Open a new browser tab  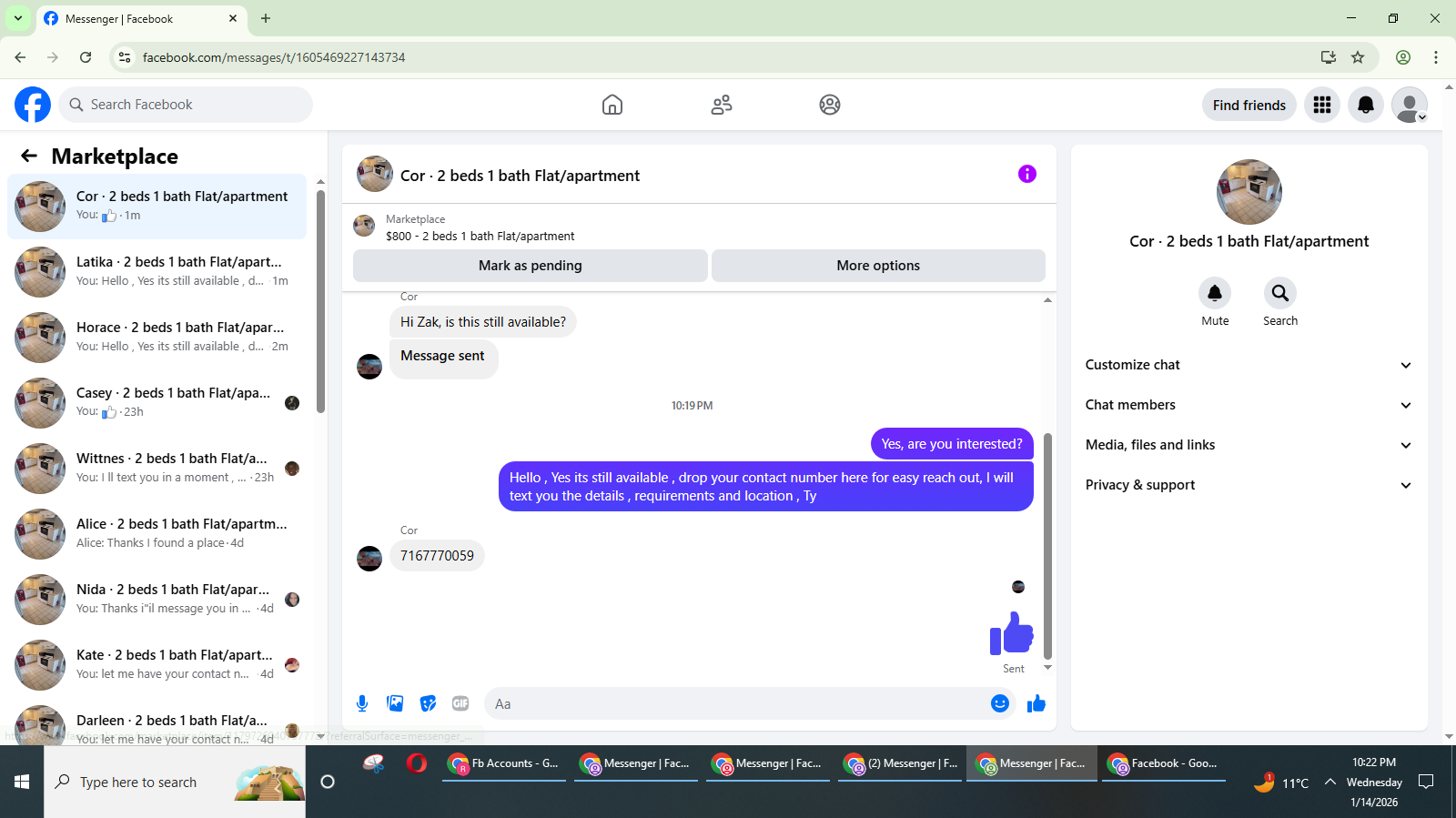tap(266, 18)
